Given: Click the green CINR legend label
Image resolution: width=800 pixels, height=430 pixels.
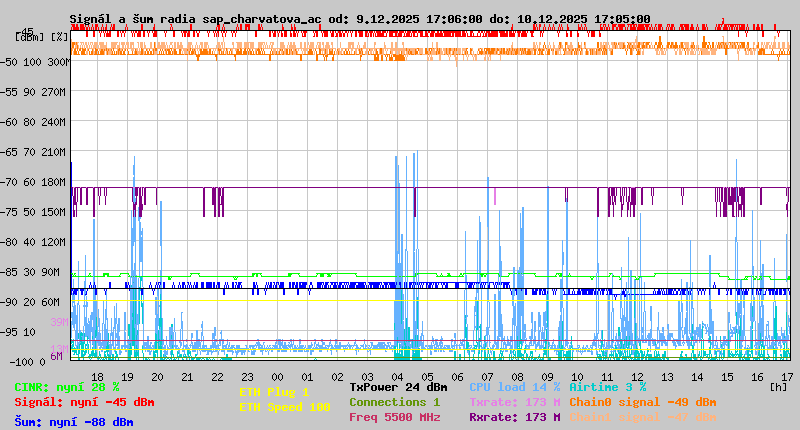Looking at the screenshot, I should coord(67,387).
